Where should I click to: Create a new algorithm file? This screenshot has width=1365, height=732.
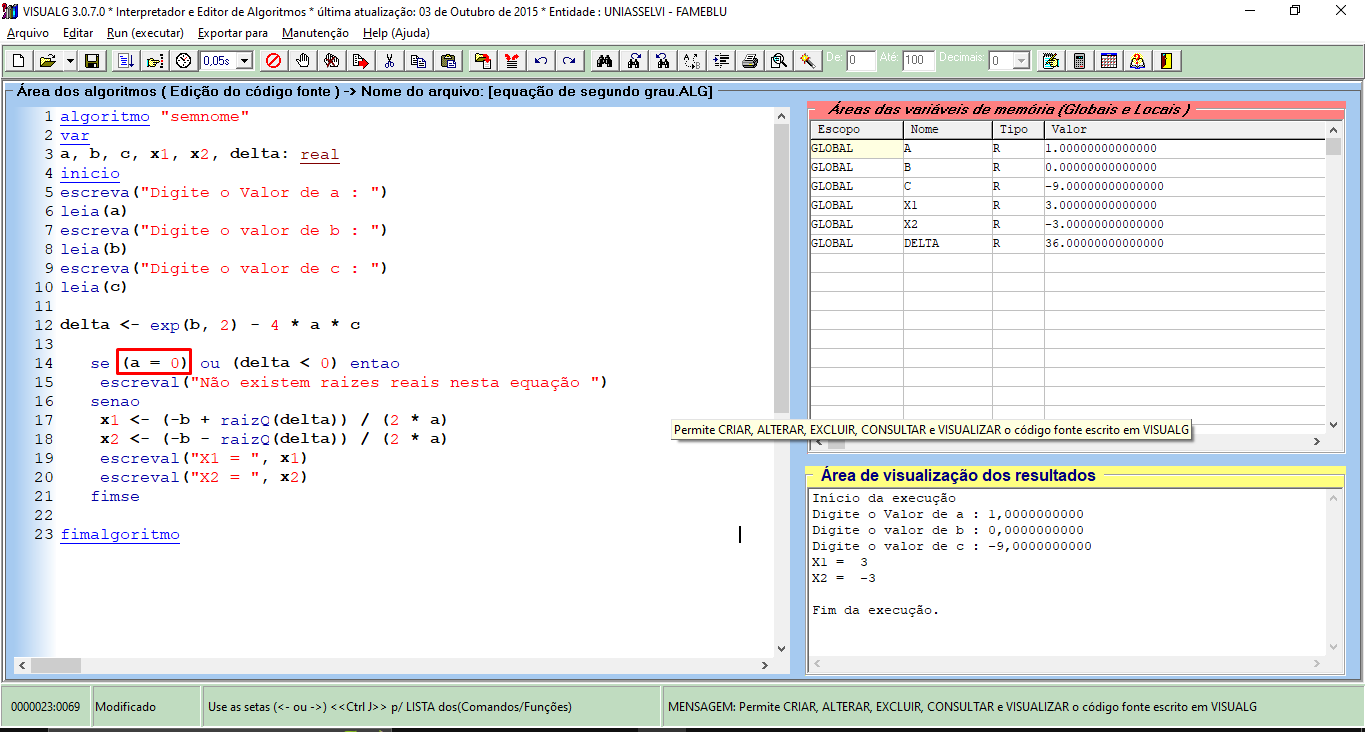tap(18, 61)
